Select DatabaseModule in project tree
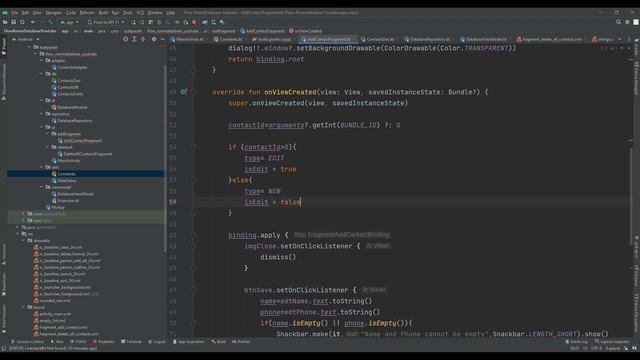Screen dimensions: 640x360 coord(72,107)
